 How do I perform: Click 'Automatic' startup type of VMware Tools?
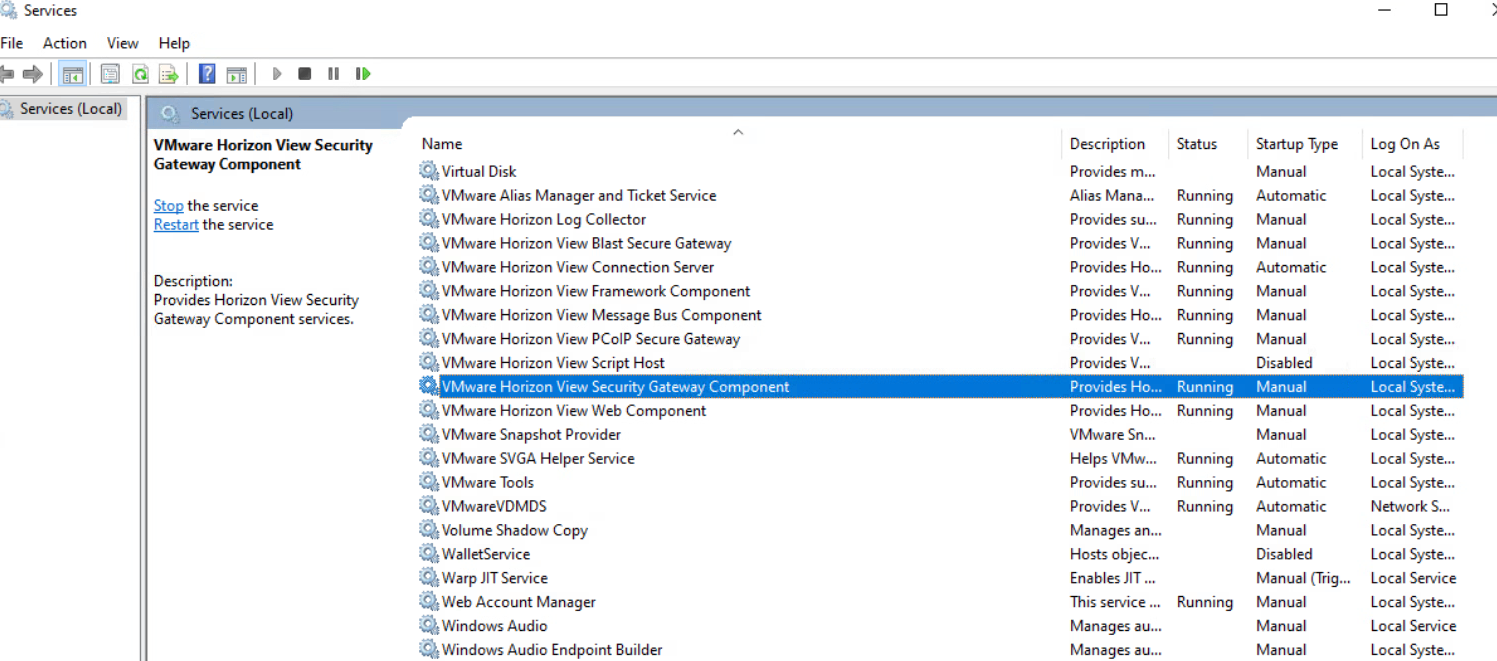coord(1291,483)
